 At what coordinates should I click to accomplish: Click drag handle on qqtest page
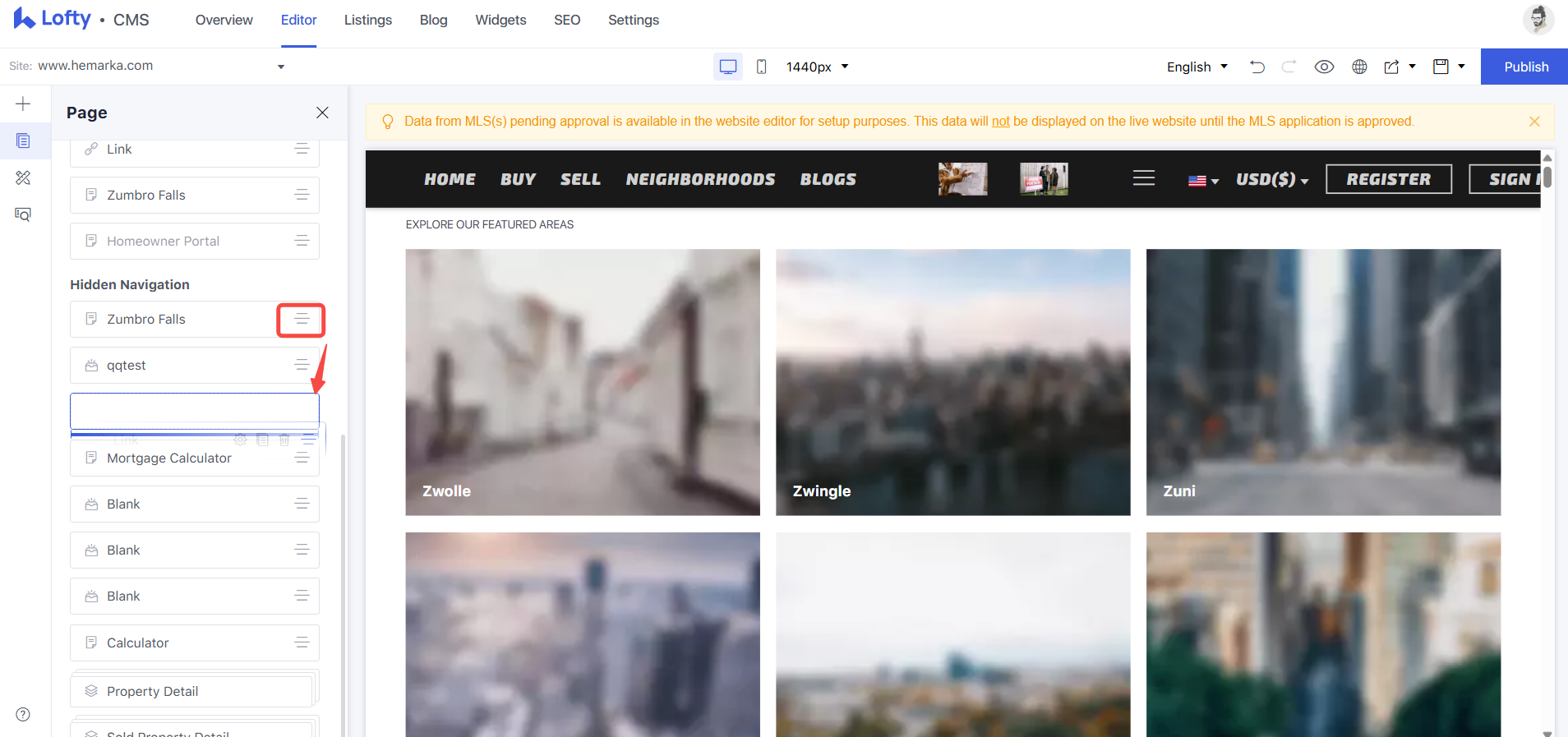click(x=302, y=365)
